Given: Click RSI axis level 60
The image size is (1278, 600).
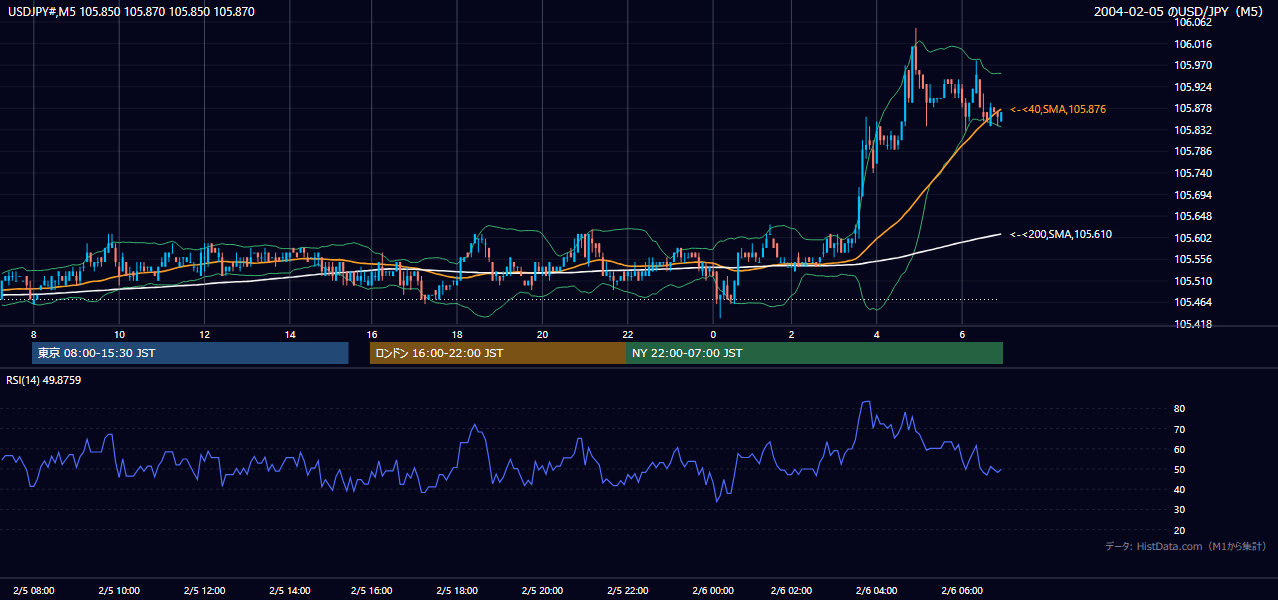Looking at the screenshot, I should point(1180,449).
